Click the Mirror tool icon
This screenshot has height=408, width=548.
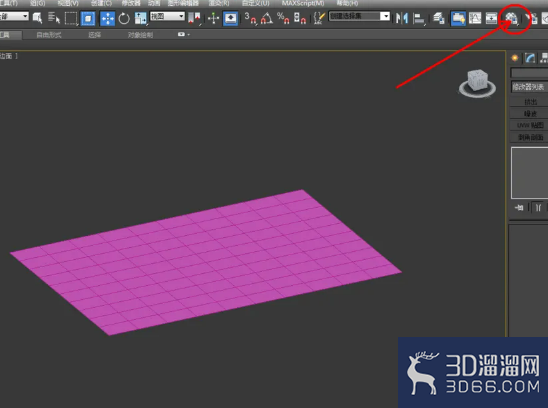402,18
